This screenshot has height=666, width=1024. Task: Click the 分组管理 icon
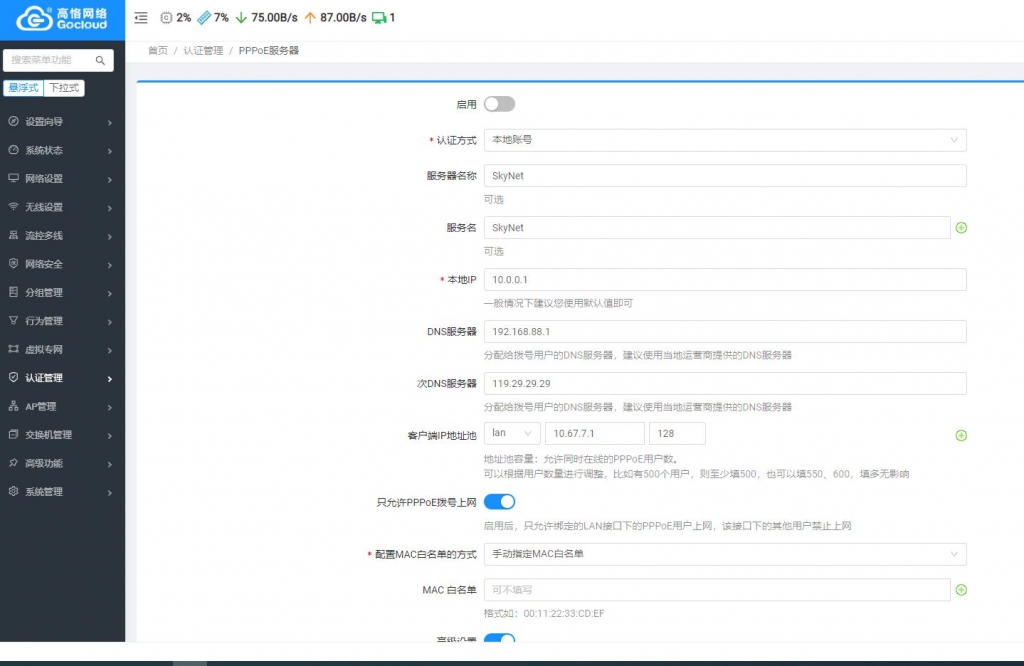(x=13, y=292)
